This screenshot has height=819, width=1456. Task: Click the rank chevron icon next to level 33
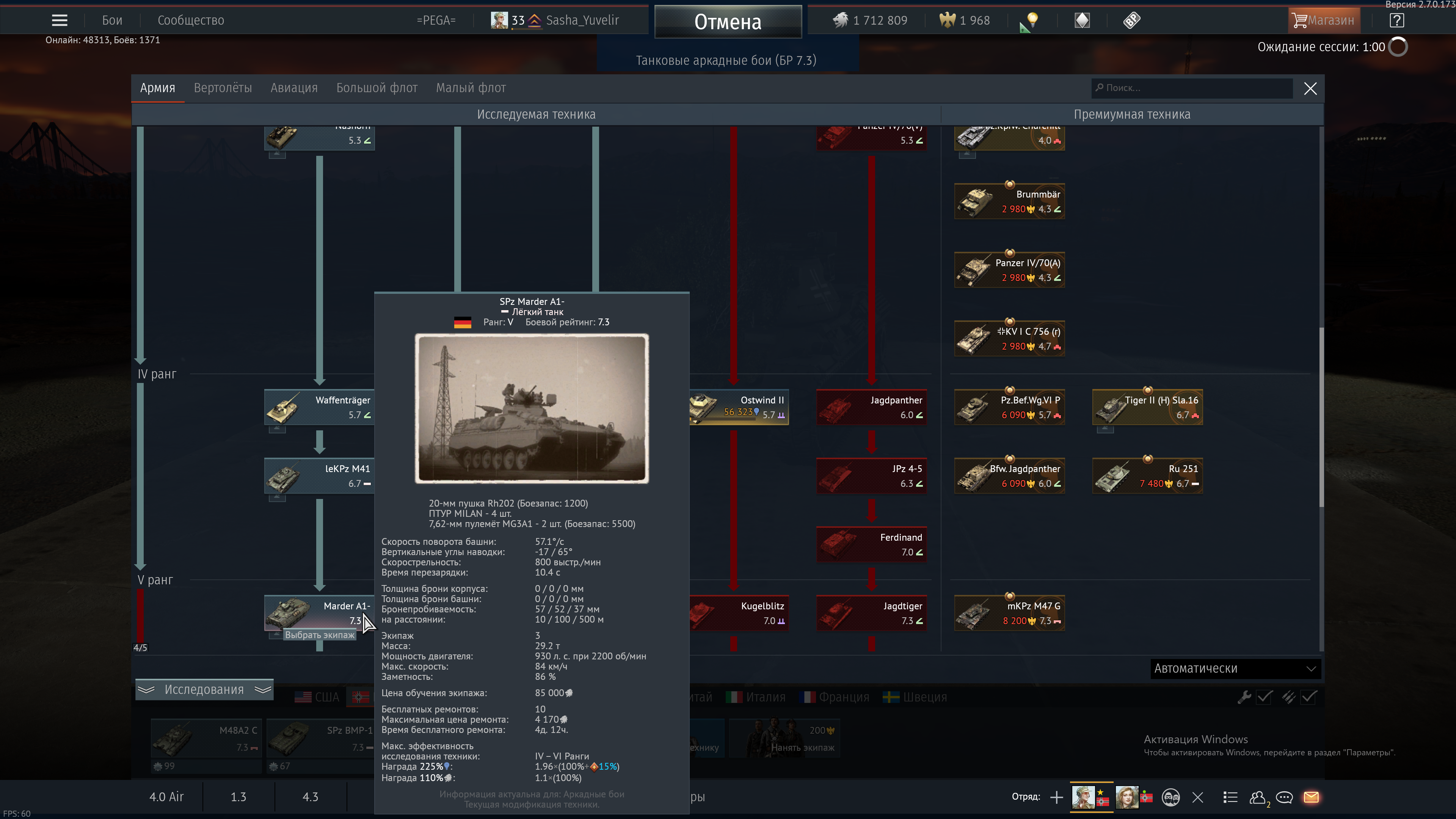[535, 20]
